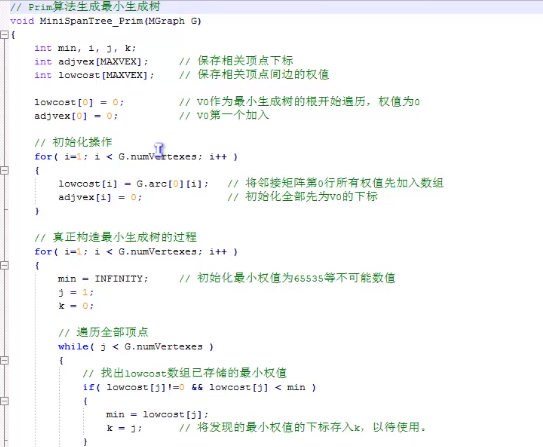Collapse the if lowcost[j] block fold marker
Viewport: 543px width, 447px height.
(4, 401)
